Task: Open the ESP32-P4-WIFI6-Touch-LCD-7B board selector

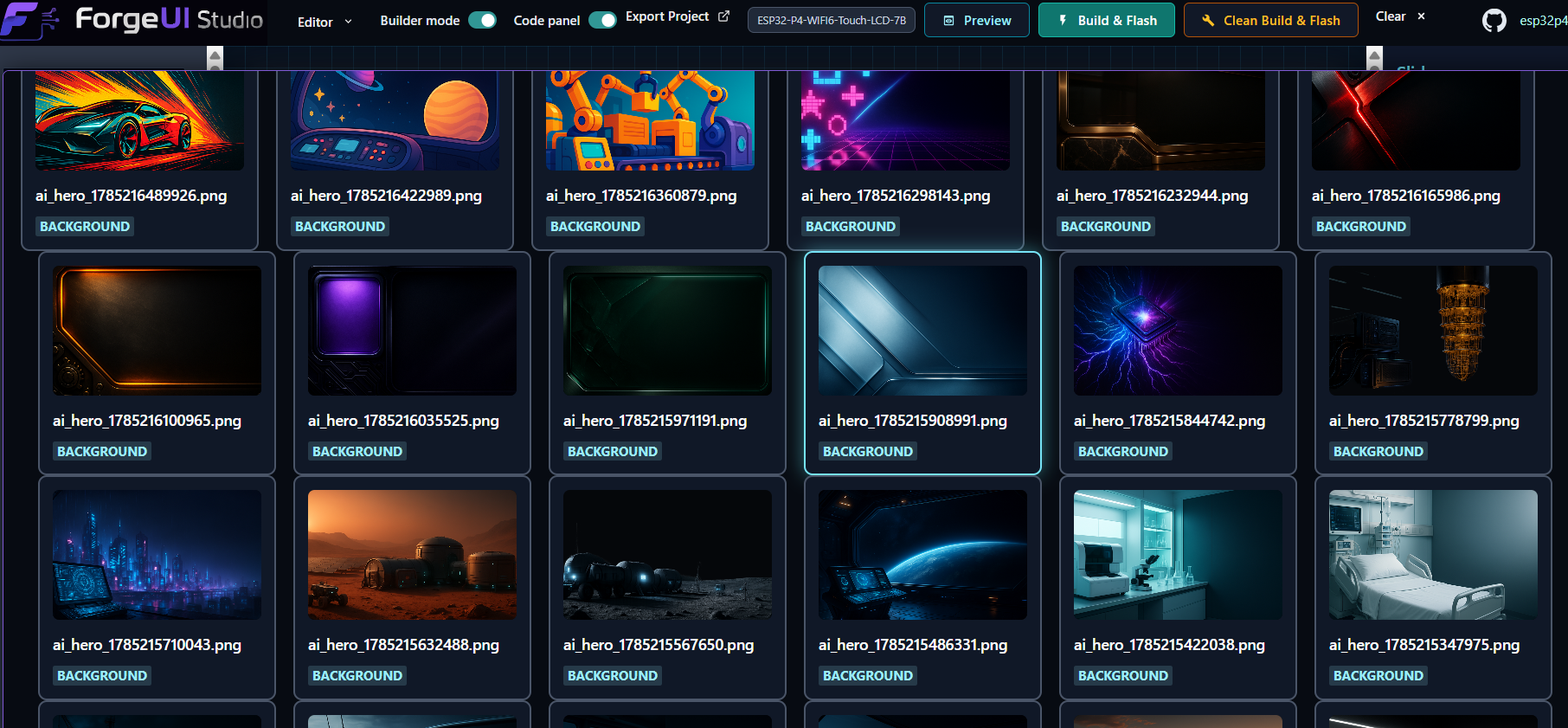Action: coord(832,20)
